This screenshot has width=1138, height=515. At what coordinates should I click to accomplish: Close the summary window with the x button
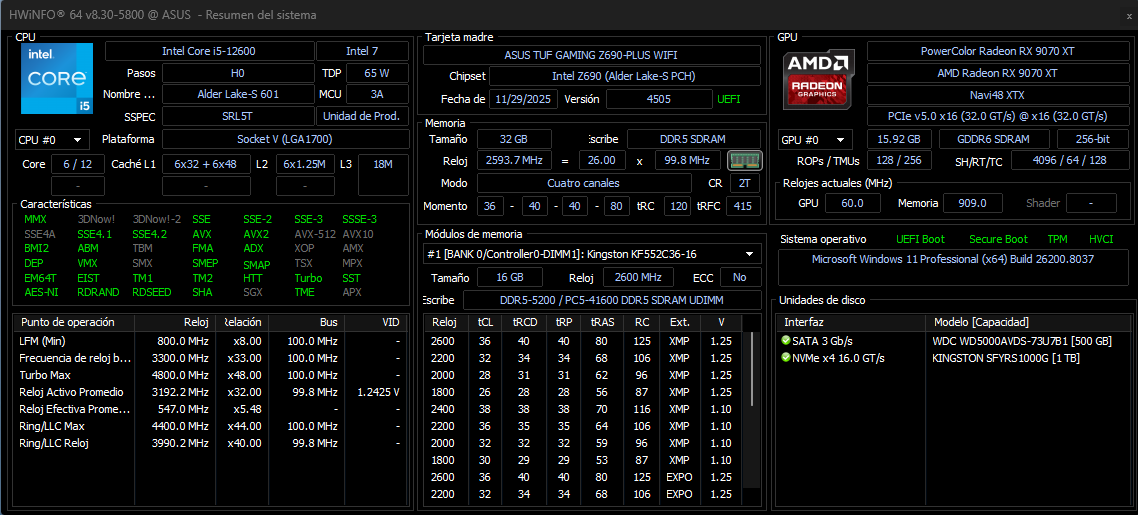point(1128,15)
